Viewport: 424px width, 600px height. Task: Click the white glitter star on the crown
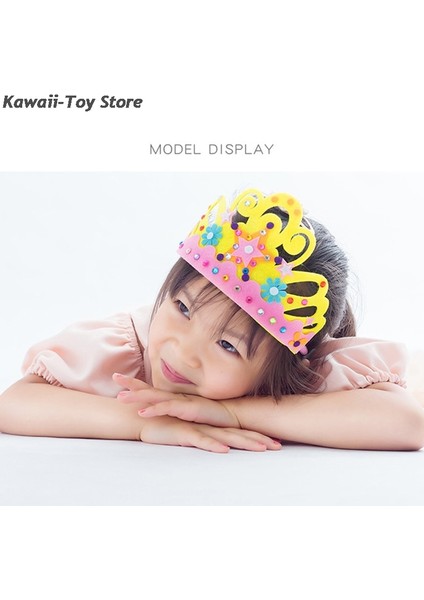(285, 268)
